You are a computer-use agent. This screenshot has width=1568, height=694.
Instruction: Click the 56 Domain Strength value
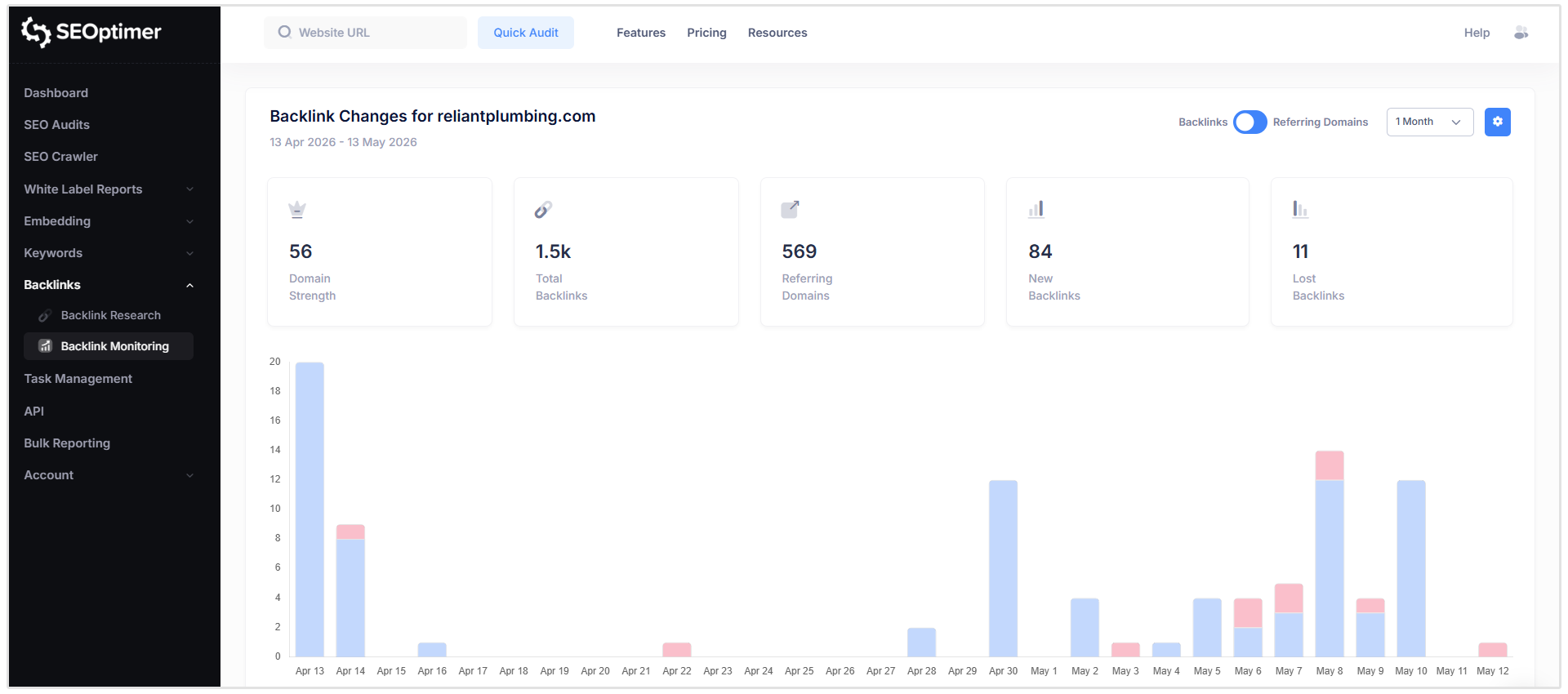[x=301, y=251]
